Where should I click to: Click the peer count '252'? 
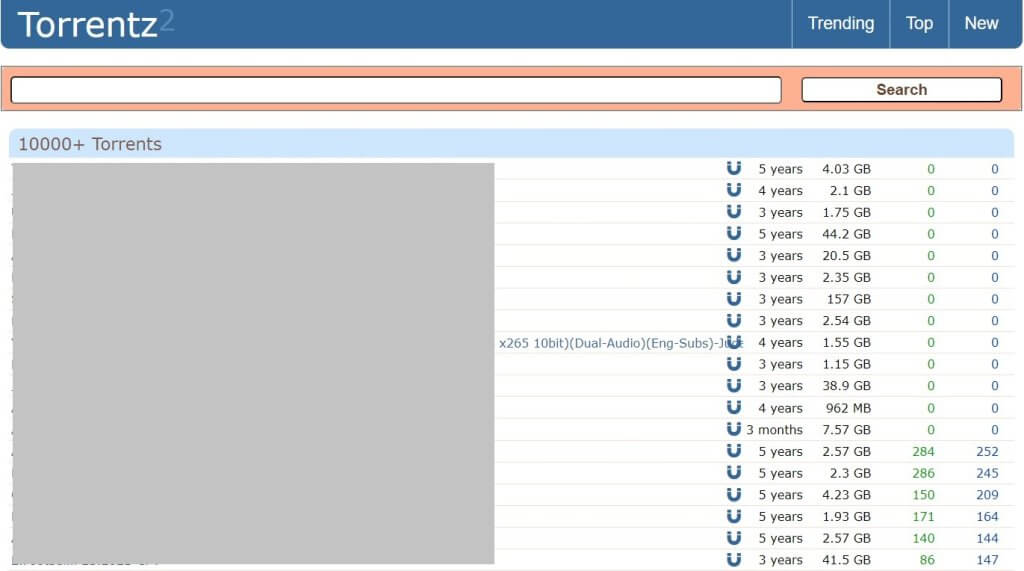point(987,451)
